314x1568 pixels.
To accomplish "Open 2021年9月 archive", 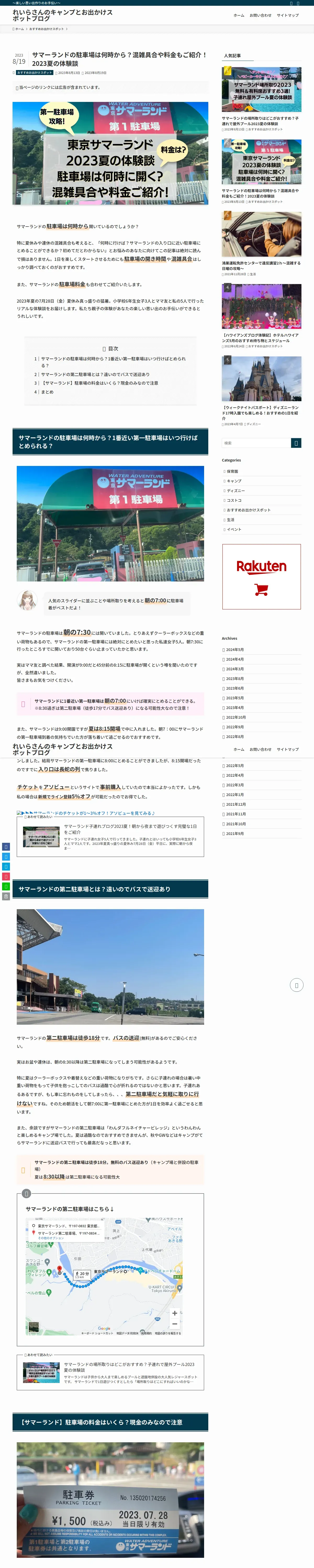I will pyautogui.click(x=235, y=833).
